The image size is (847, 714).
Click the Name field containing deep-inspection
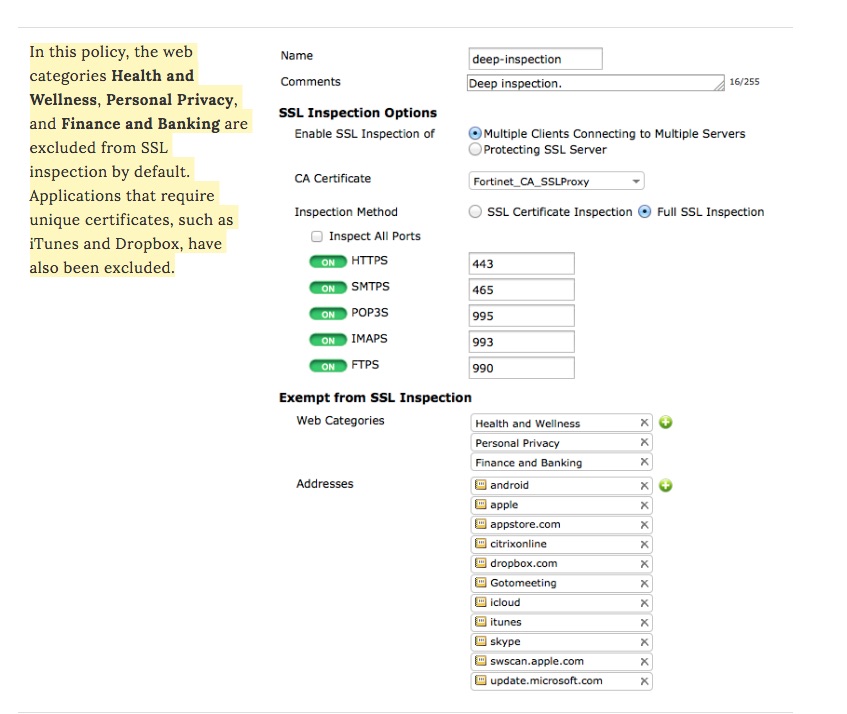tap(536, 59)
